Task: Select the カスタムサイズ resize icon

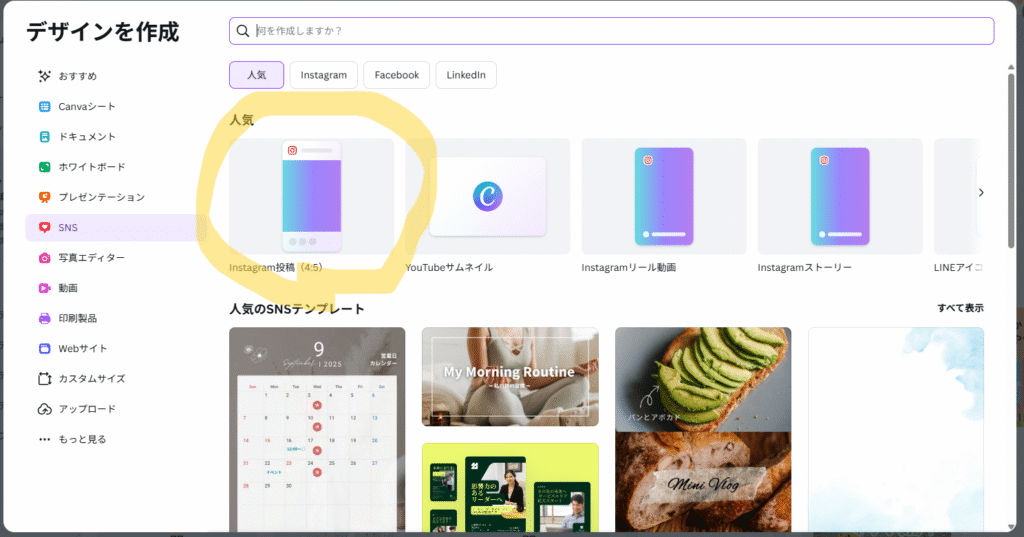Action: tap(44, 379)
